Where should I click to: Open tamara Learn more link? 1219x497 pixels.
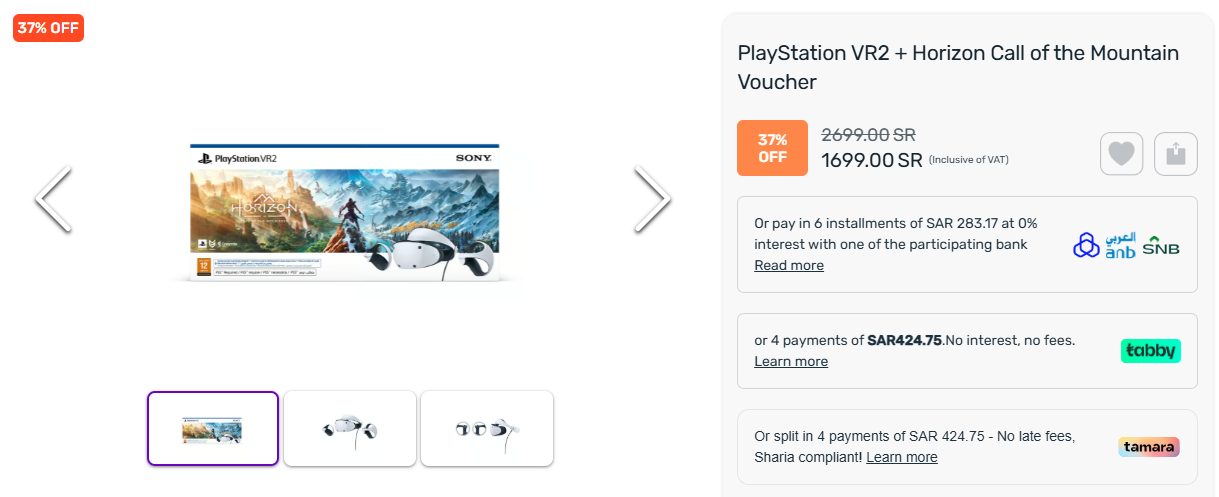[x=902, y=457]
